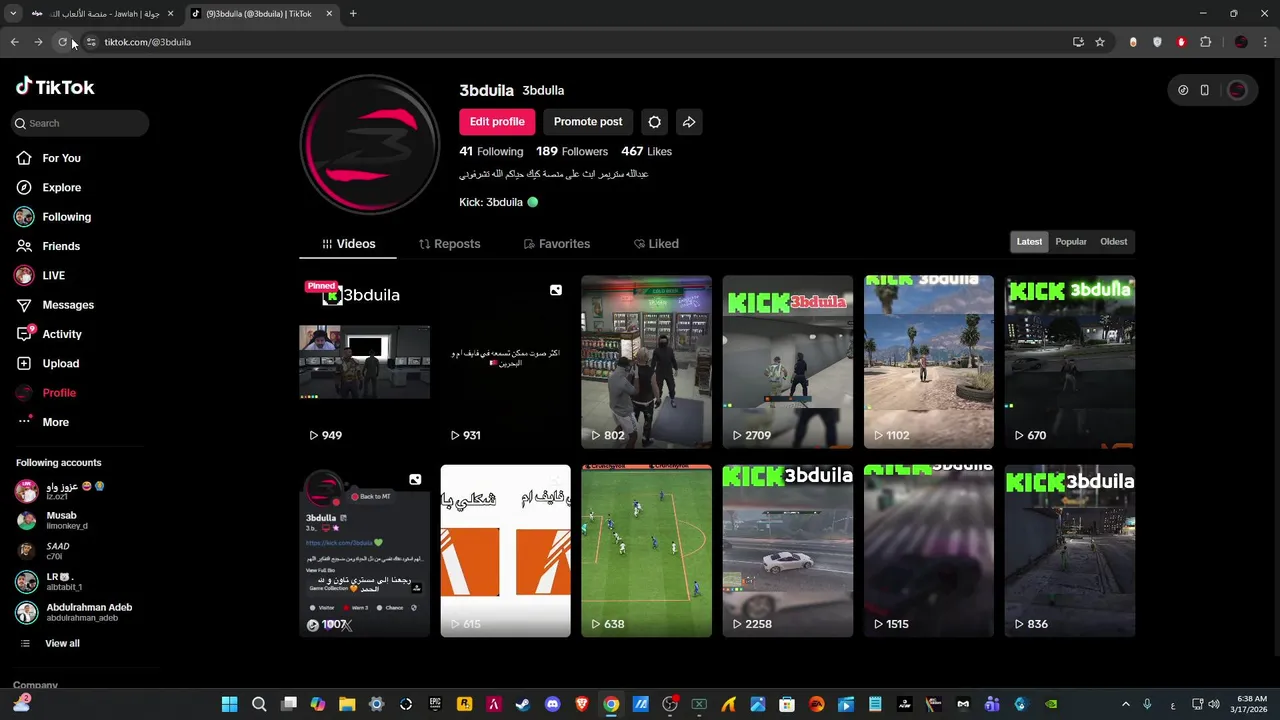The image size is (1280, 720).
Task: Click the top-right compass icon
Action: click(1183, 90)
